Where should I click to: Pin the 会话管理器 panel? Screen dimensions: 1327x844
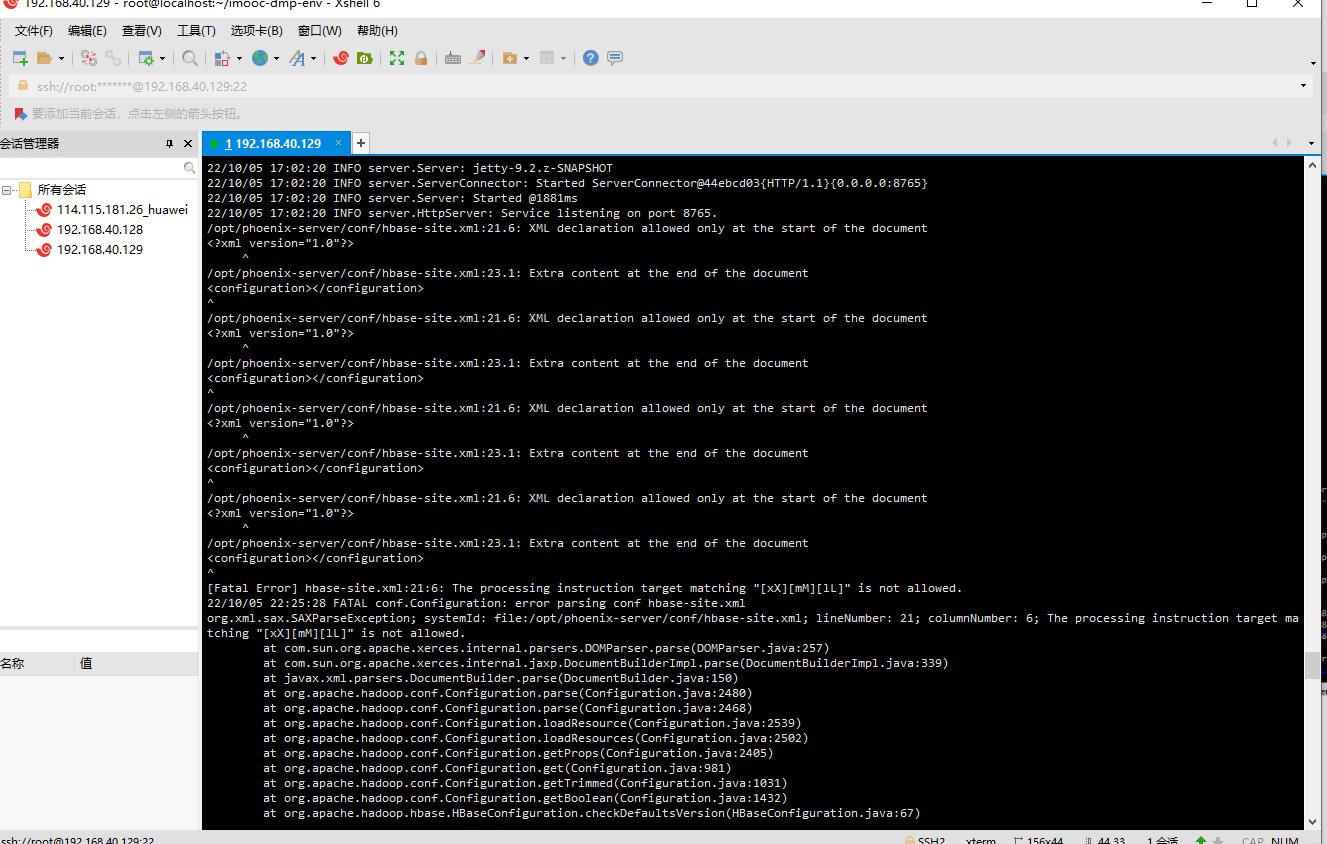(x=169, y=144)
